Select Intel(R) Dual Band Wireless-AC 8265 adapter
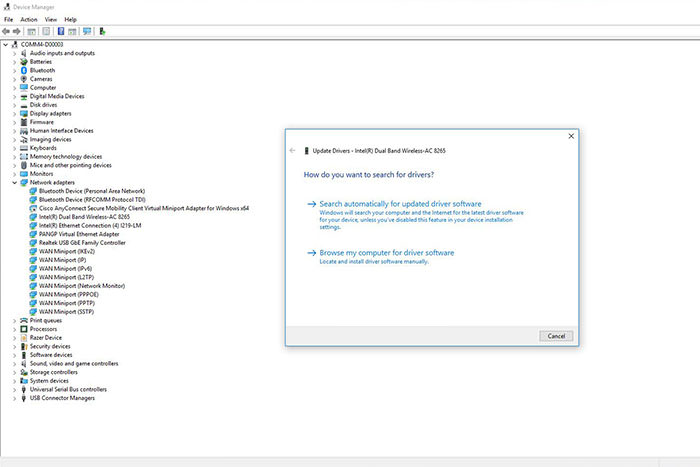Image resolution: width=700 pixels, height=467 pixels. pyautogui.click(x=84, y=216)
